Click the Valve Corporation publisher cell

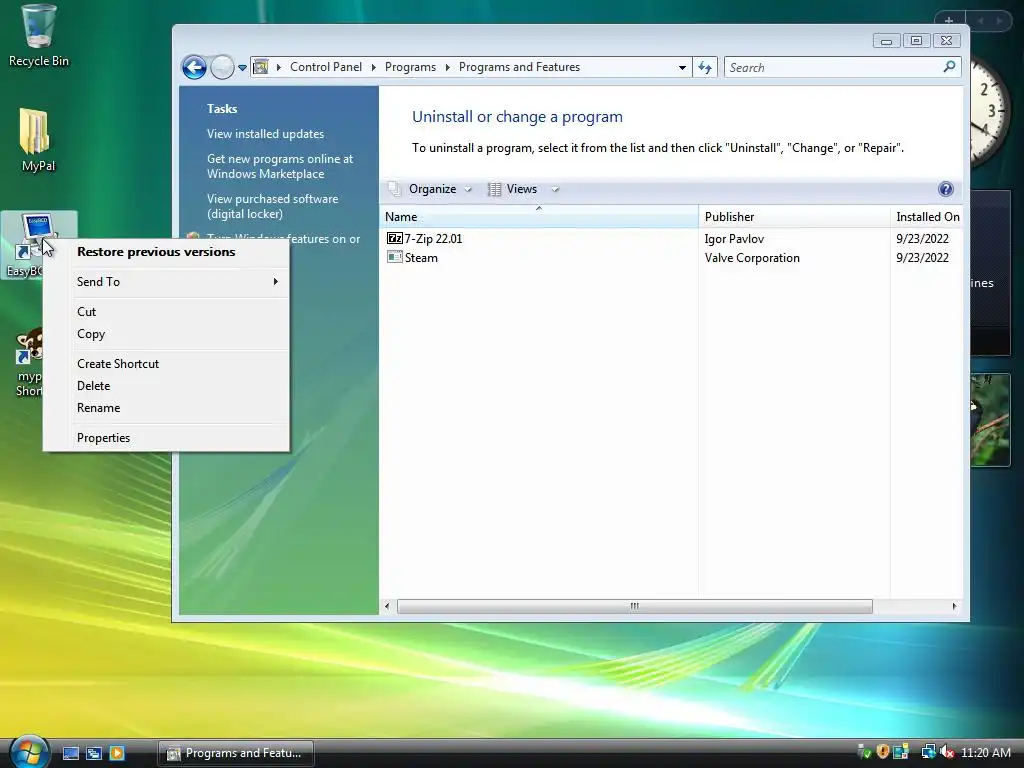click(x=752, y=258)
